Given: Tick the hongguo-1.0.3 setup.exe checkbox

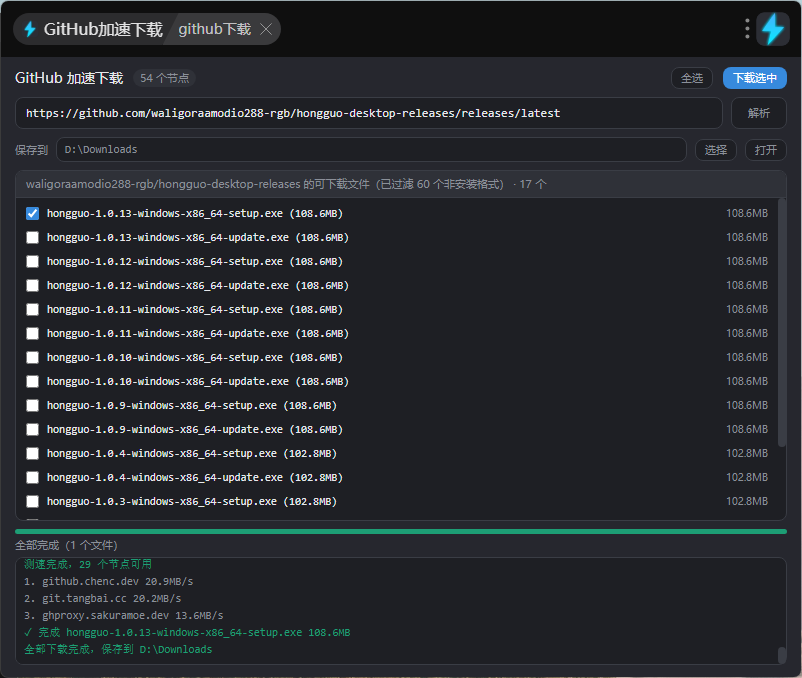Looking at the screenshot, I should 32,502.
